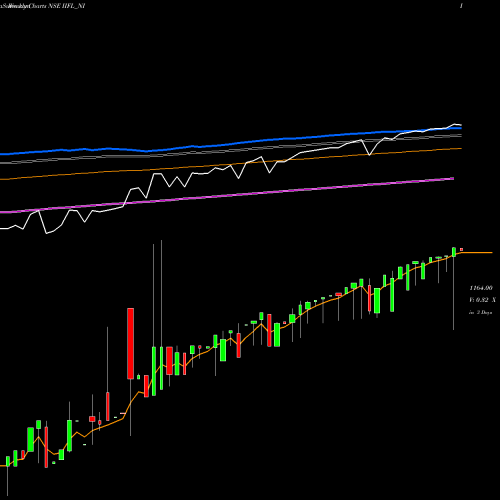Click the 'in 2 Days' text

tap(481, 313)
